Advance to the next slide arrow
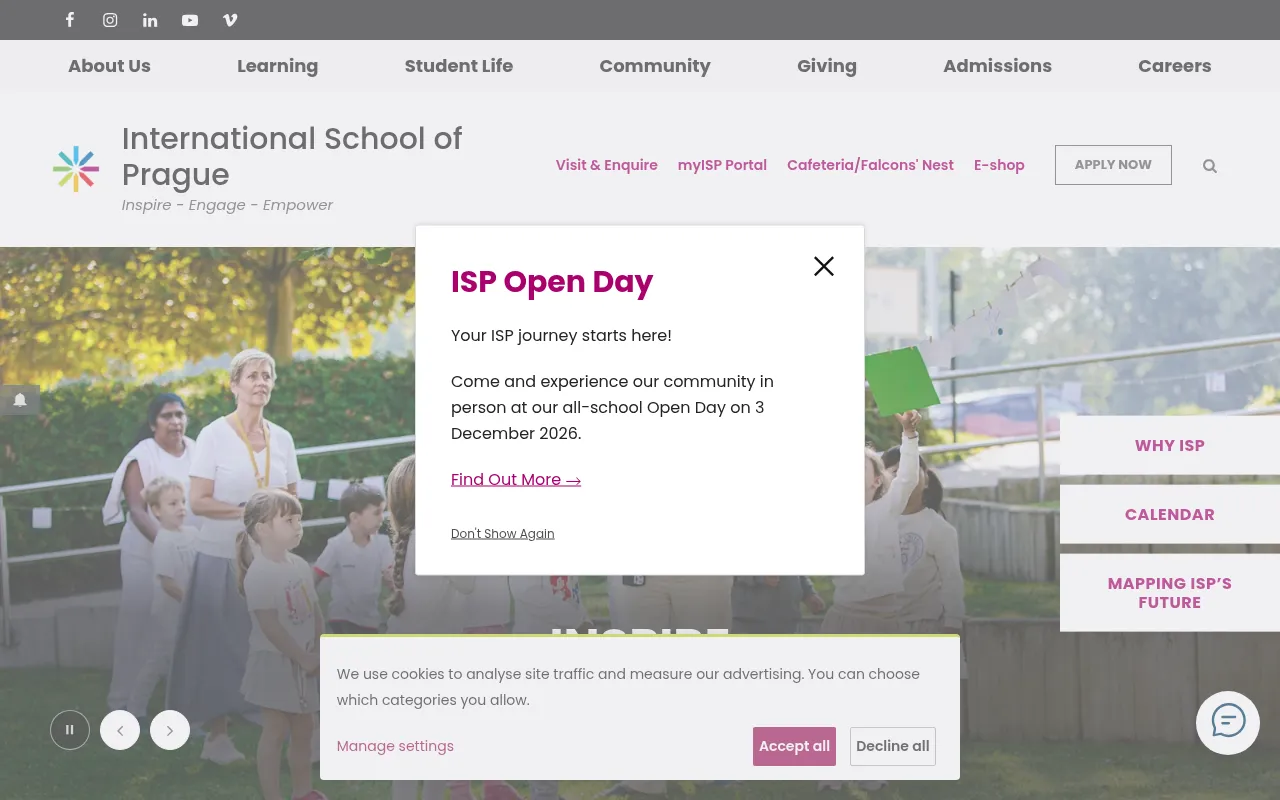 pos(170,730)
